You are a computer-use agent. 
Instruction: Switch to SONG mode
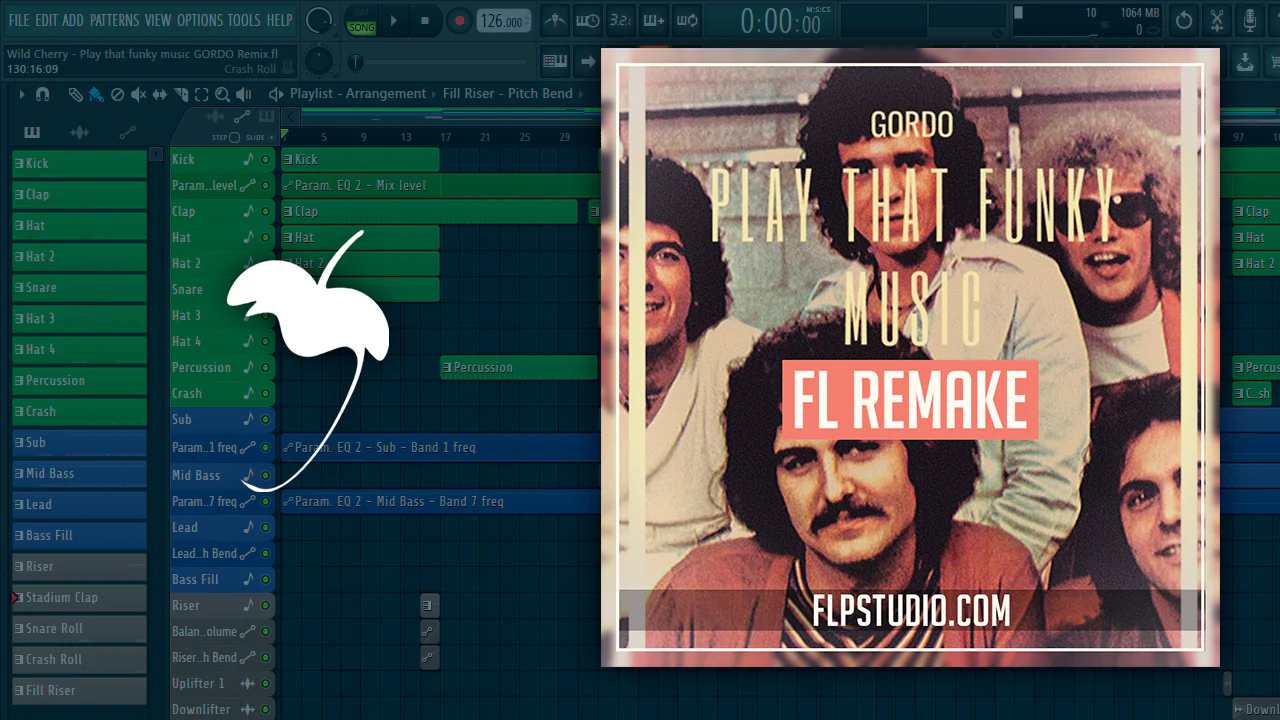(x=362, y=28)
